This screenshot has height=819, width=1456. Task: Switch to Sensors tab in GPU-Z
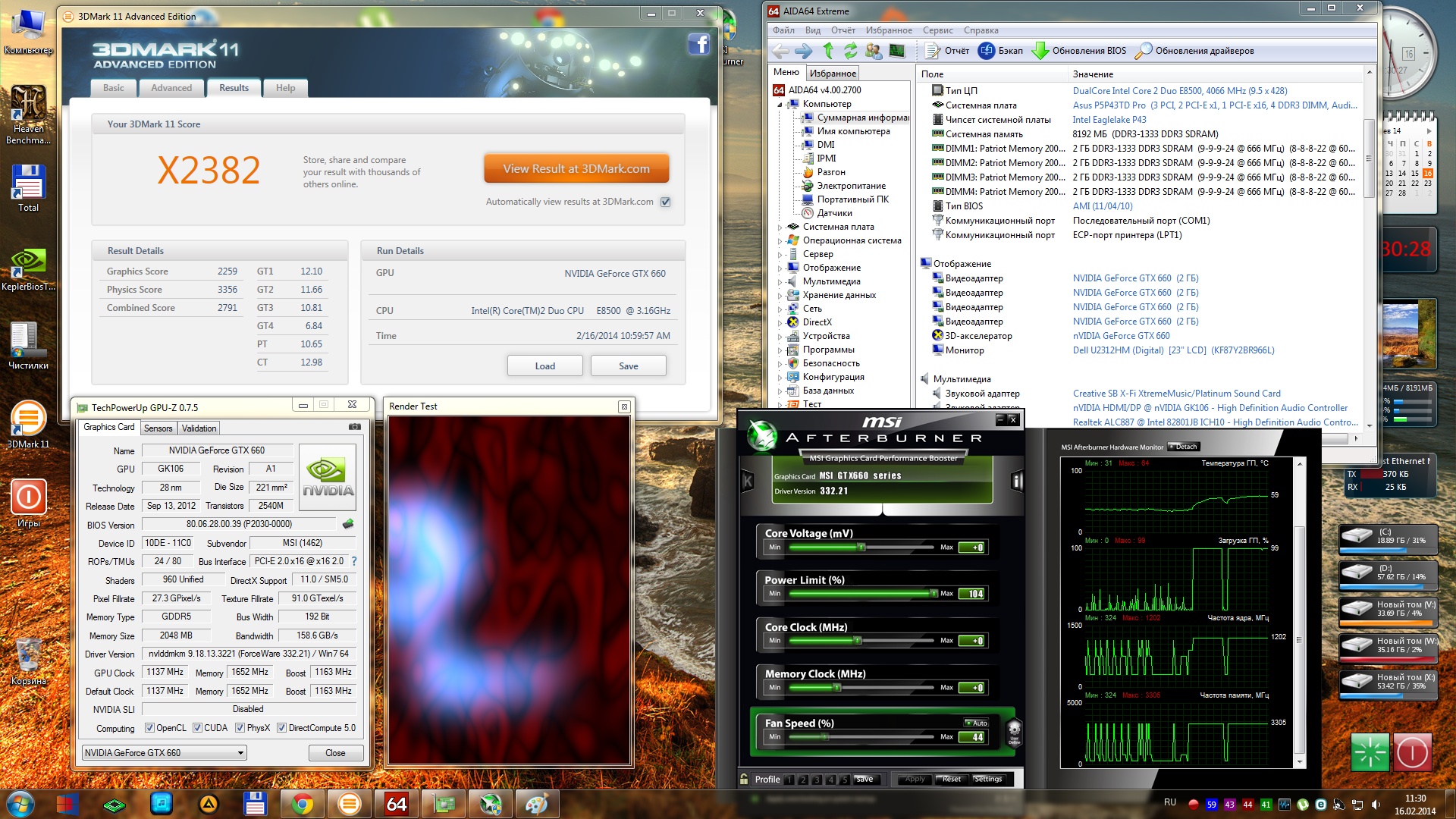[158, 428]
